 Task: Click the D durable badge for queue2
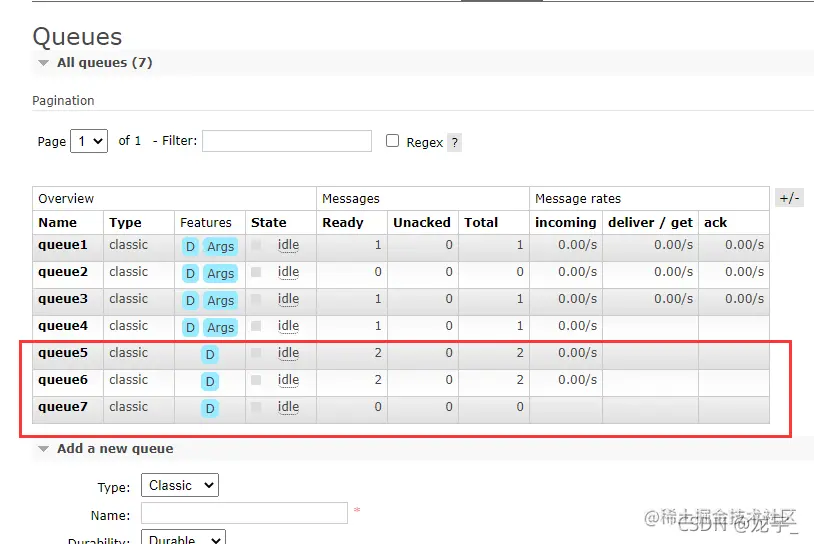pos(191,274)
